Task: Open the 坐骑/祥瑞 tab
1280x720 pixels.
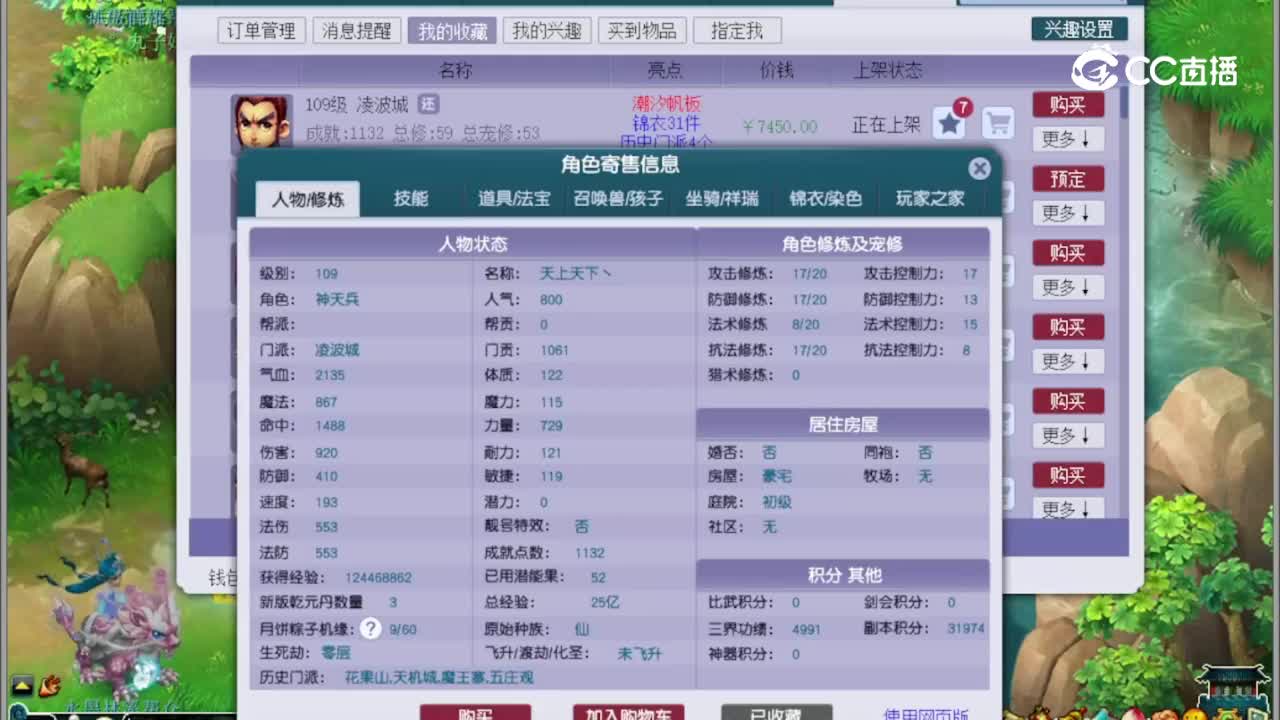Action: click(x=724, y=199)
